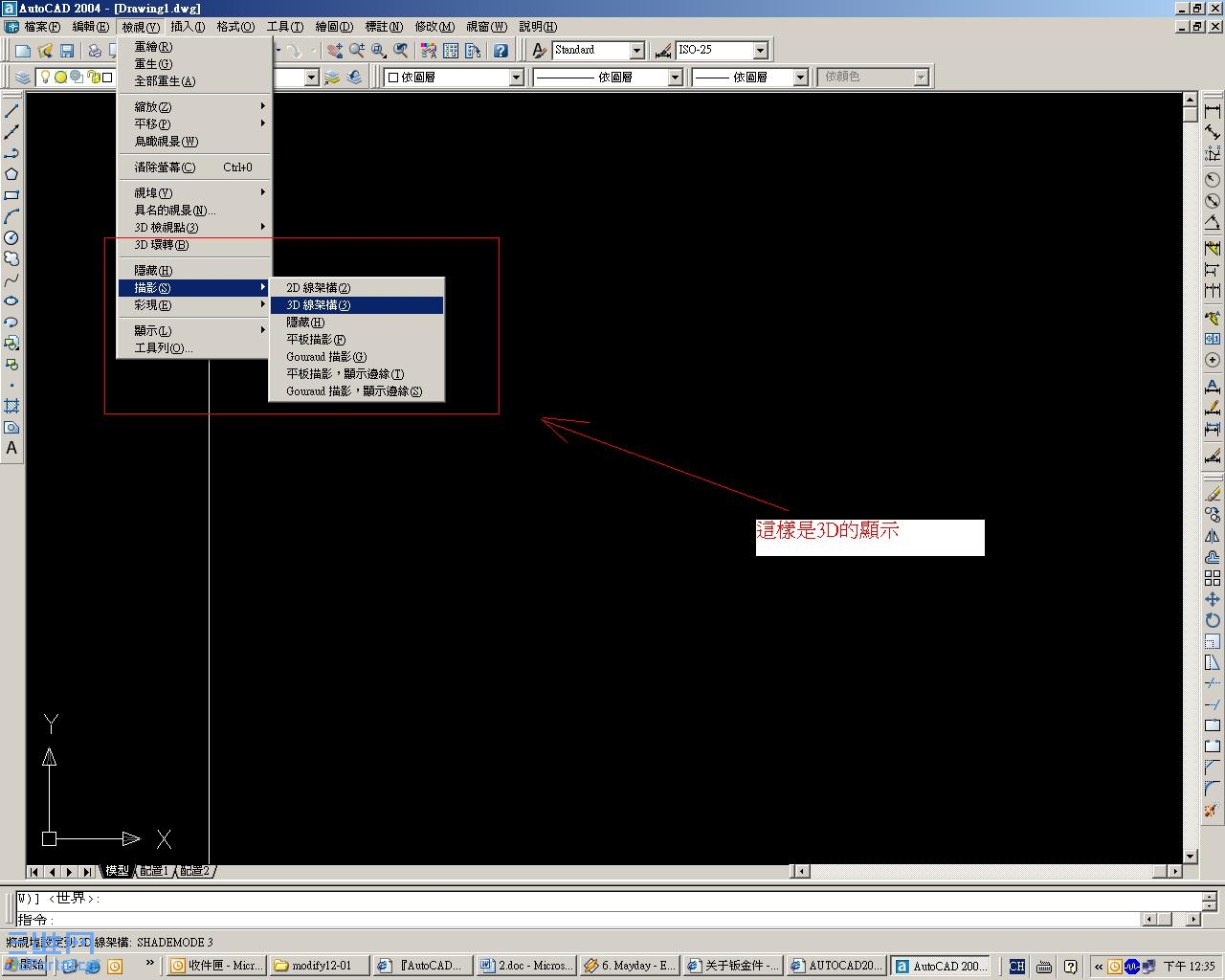Activate the Pan realtime hand tool
Screen dimensions: 1225x980
(334, 51)
